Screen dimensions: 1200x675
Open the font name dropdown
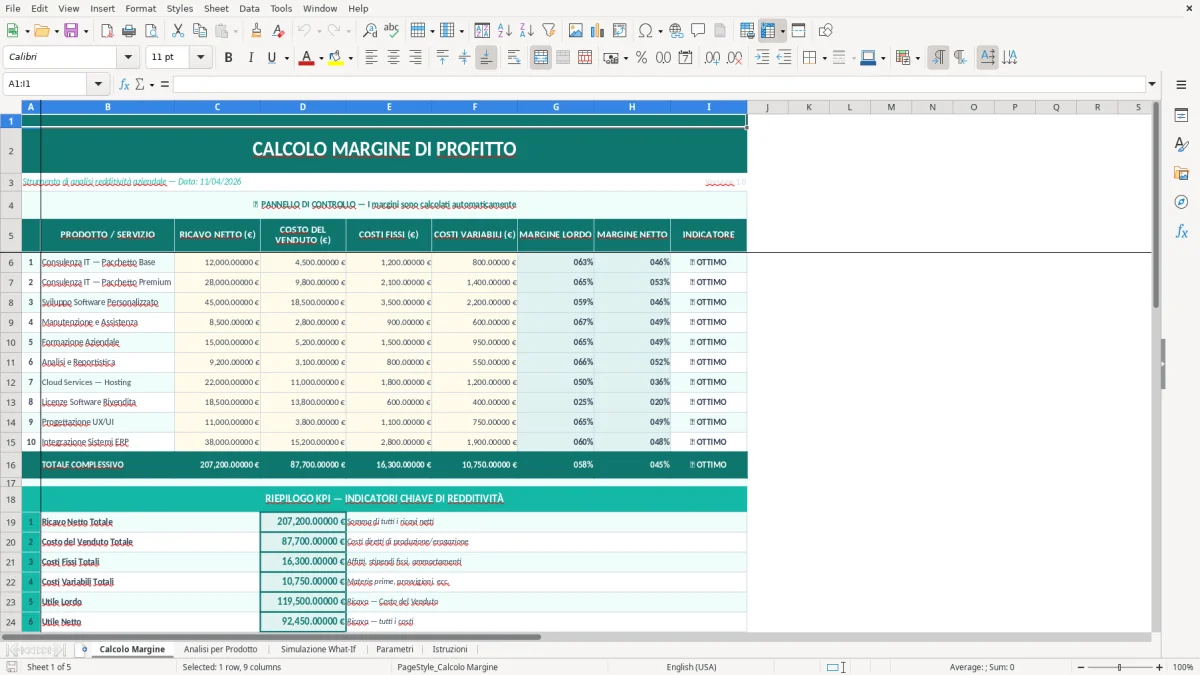coord(130,58)
